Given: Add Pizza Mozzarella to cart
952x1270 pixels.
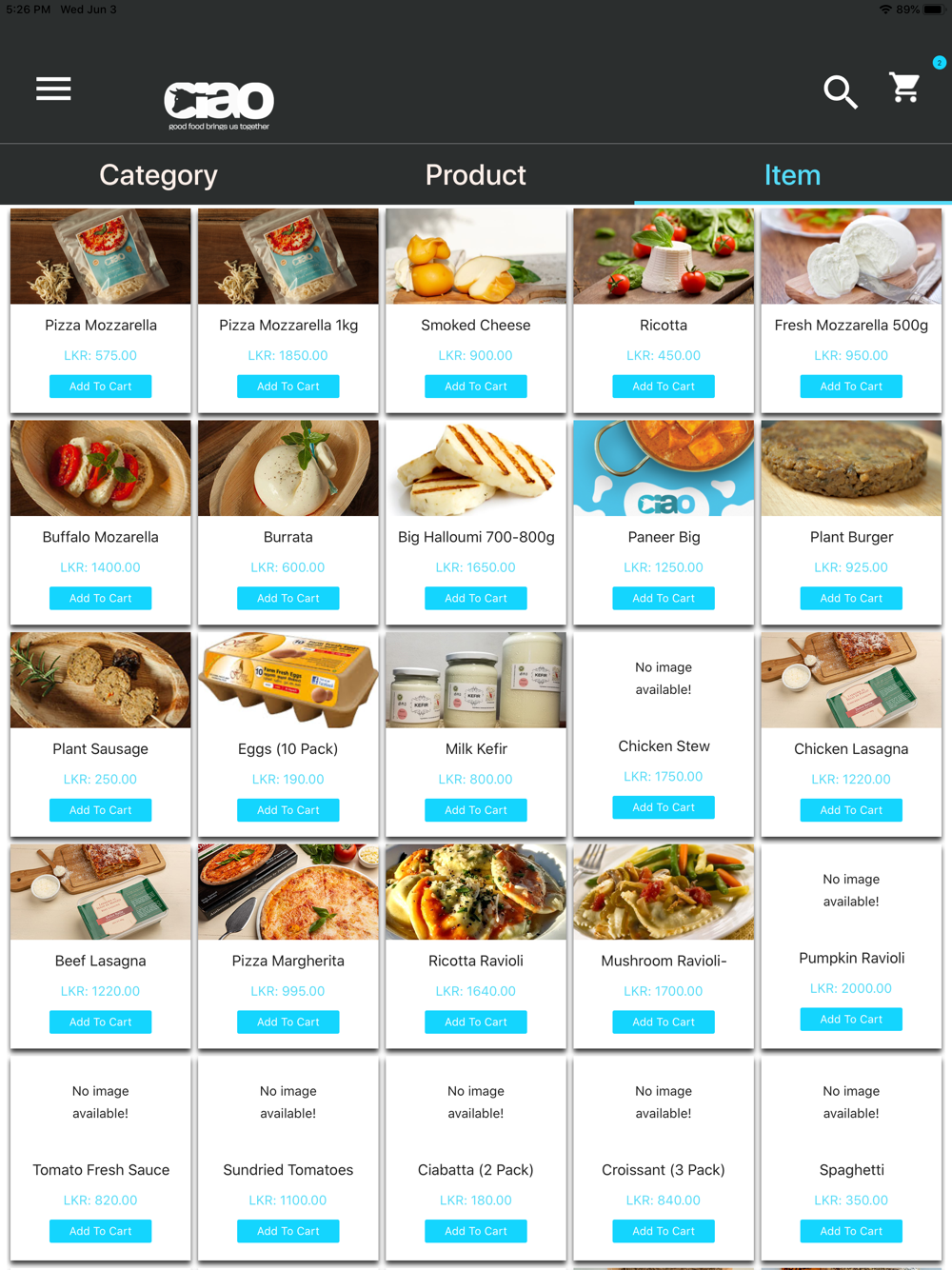Looking at the screenshot, I should click(x=100, y=387).
